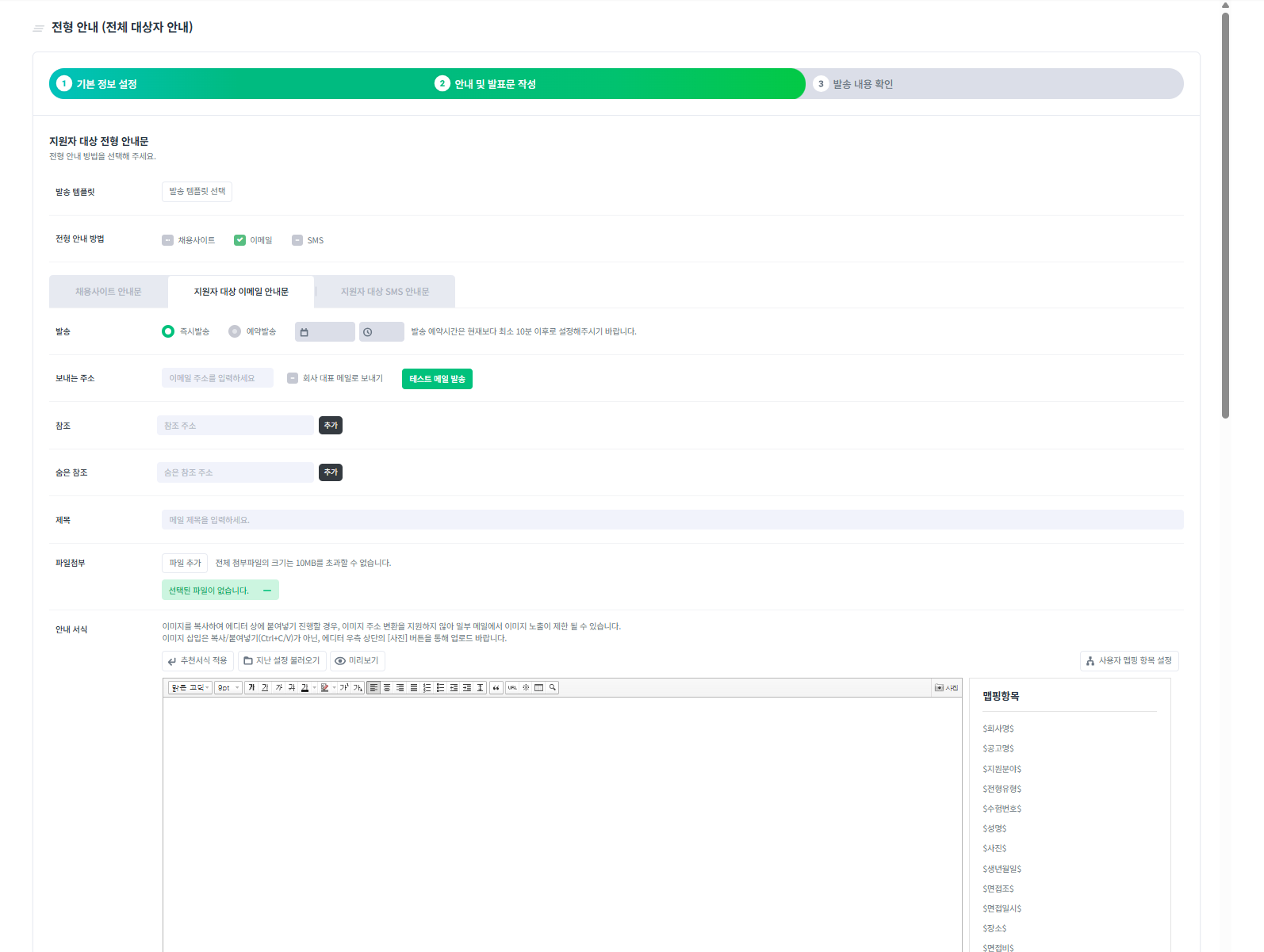This screenshot has width=1264, height=952.
Task: Click the 테스트 메일 발송 button
Action: pyautogui.click(x=437, y=379)
